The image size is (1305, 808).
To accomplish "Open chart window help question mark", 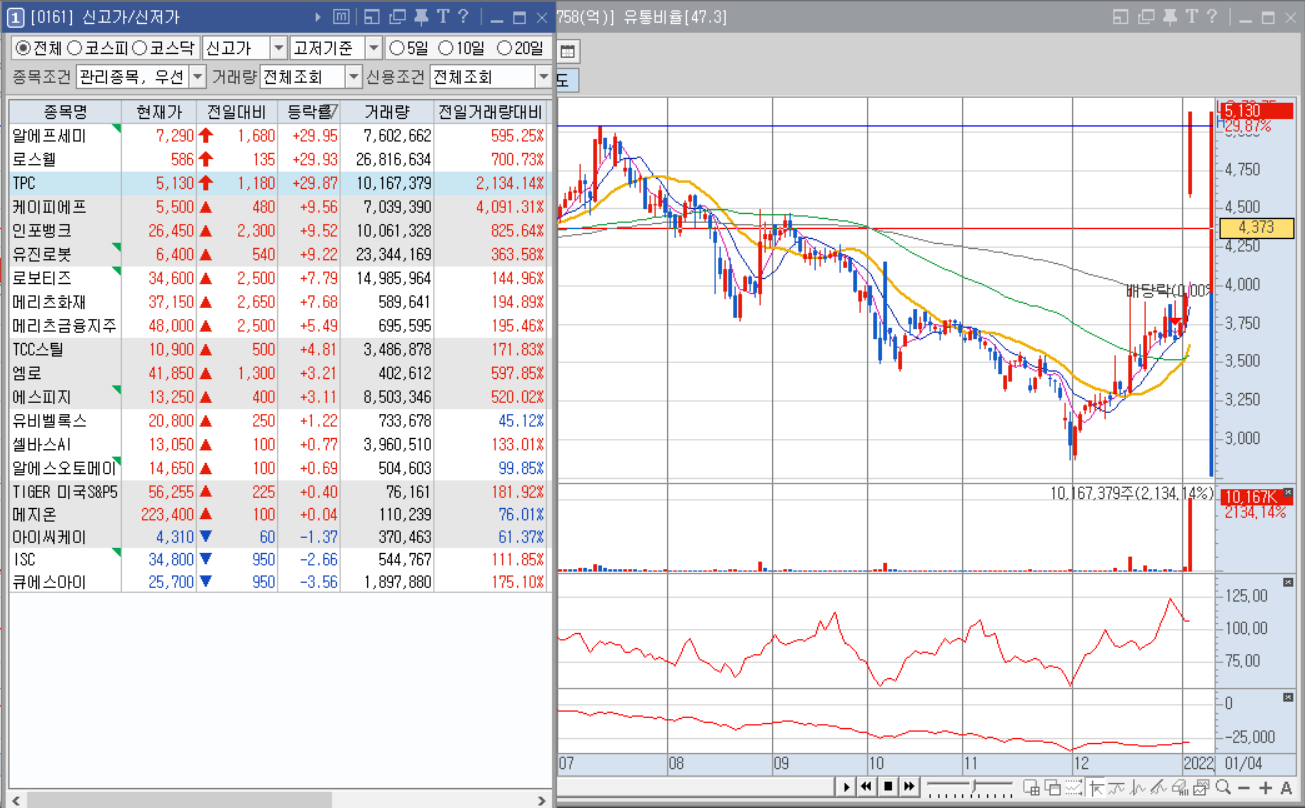I will (1211, 17).
